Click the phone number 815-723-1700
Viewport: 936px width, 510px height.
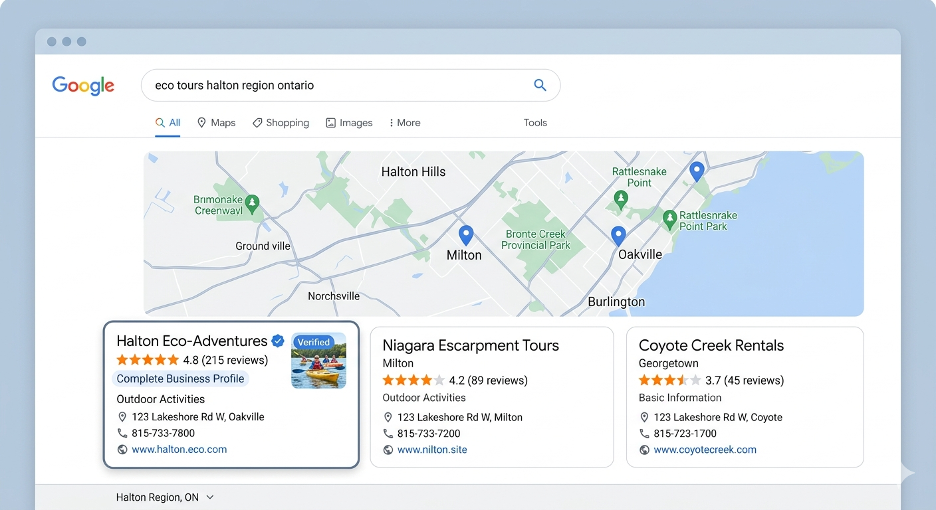[685, 434]
